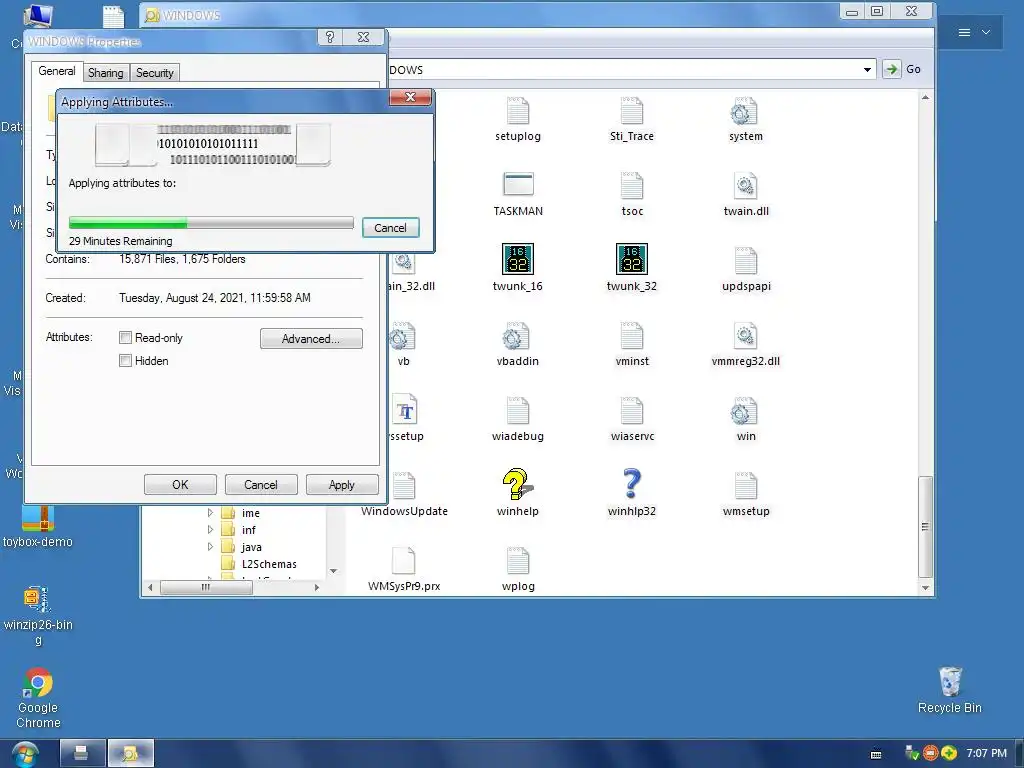The width and height of the screenshot is (1024, 768).
Task: Click the file list vertical scrollbar thumb
Action: pos(925,526)
